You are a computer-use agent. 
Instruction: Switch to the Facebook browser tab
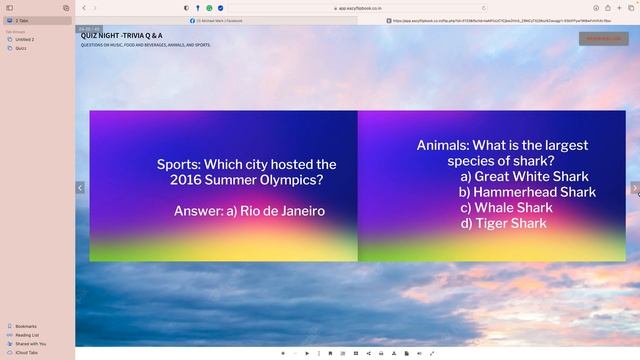pyautogui.click(x=216, y=20)
